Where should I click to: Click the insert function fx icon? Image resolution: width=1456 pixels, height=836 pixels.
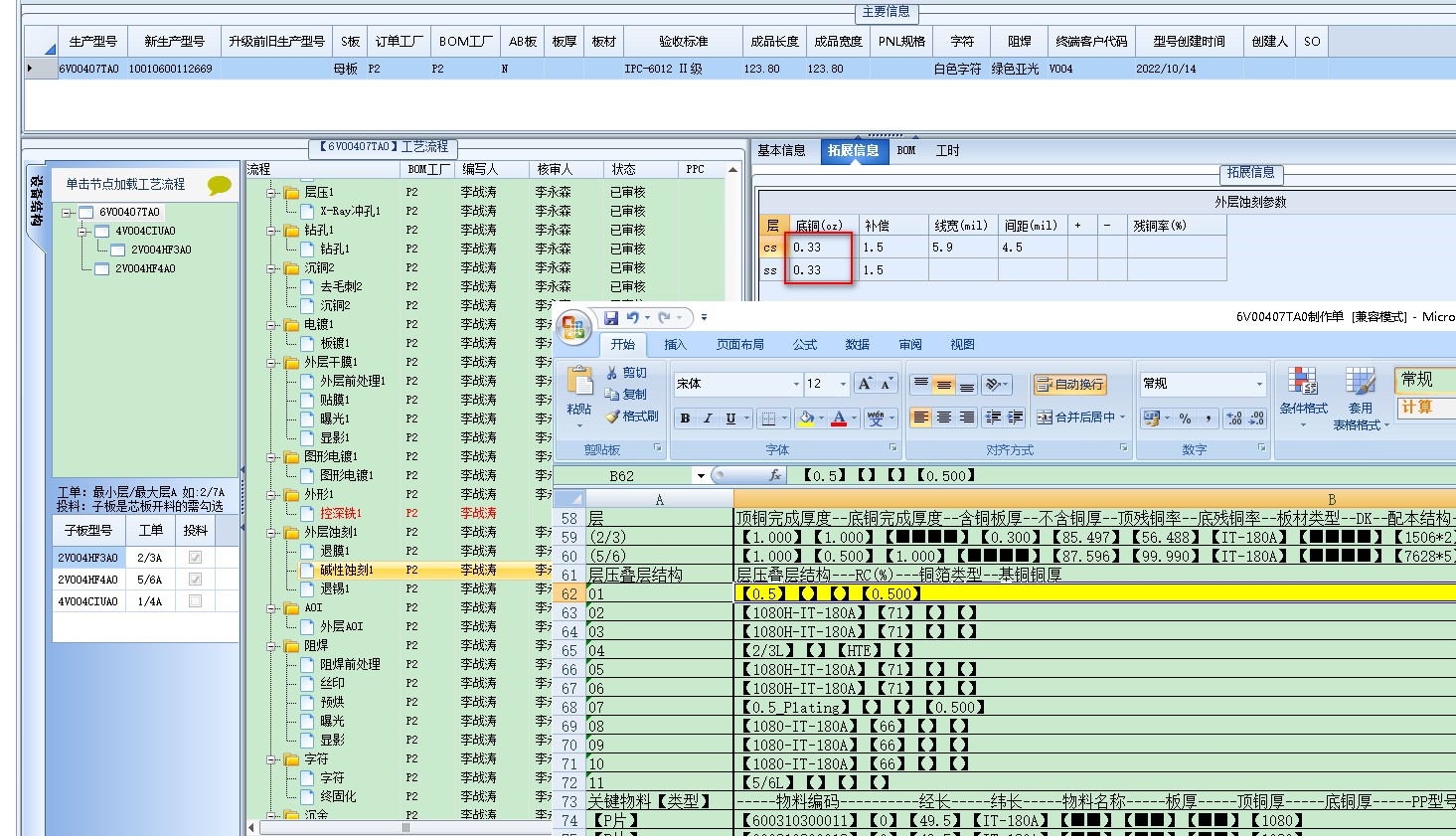click(775, 475)
